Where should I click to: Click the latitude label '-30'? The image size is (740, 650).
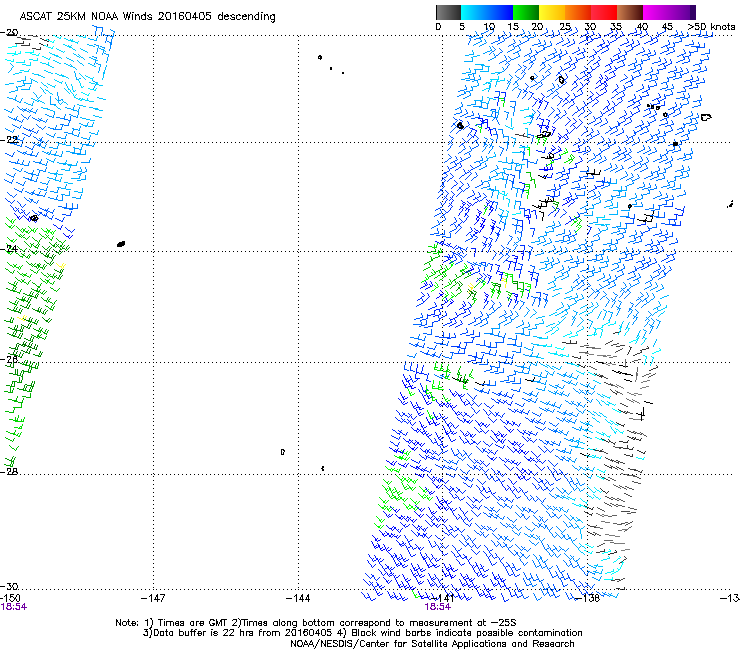(9, 586)
